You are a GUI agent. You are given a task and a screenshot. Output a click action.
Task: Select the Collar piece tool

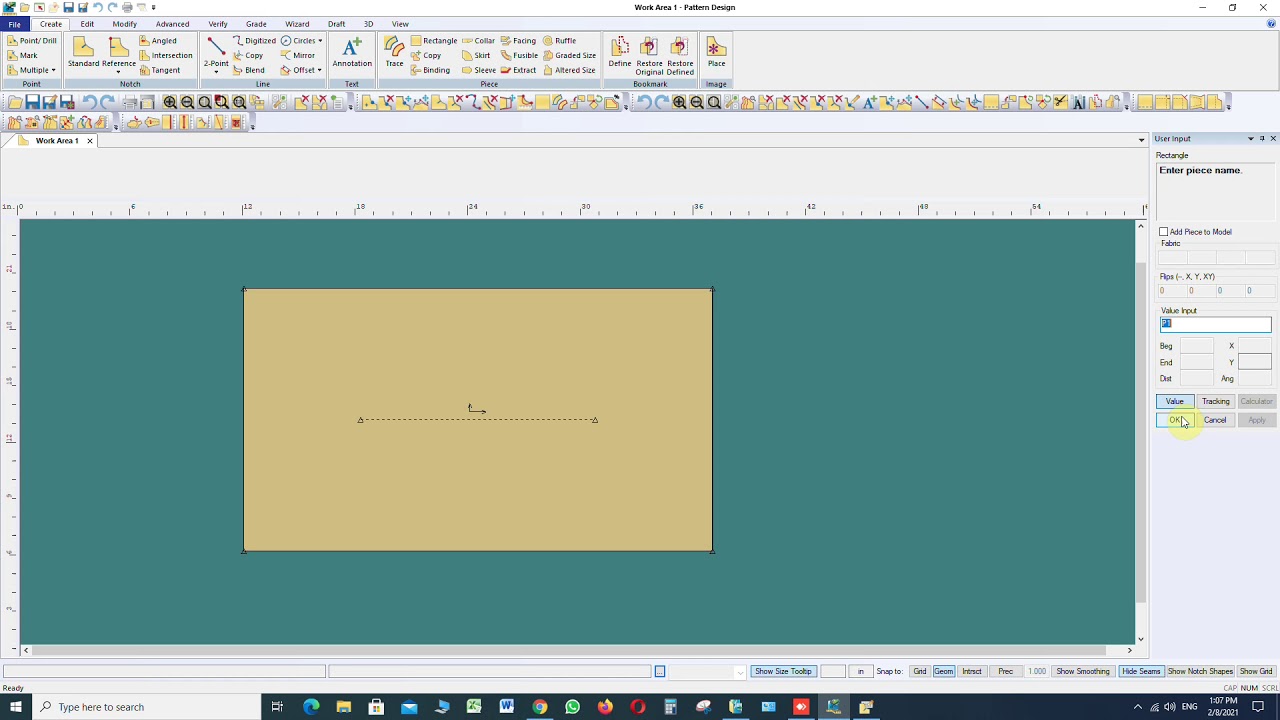[x=478, y=41]
